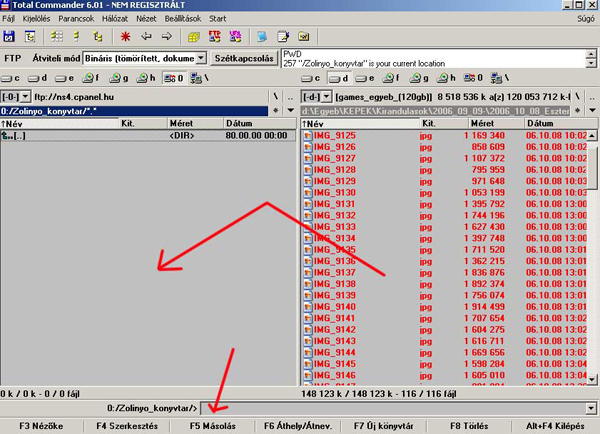Click the F6 Áthely/Átnev. button
This screenshot has width=600, height=434.
pyautogui.click(x=298, y=426)
